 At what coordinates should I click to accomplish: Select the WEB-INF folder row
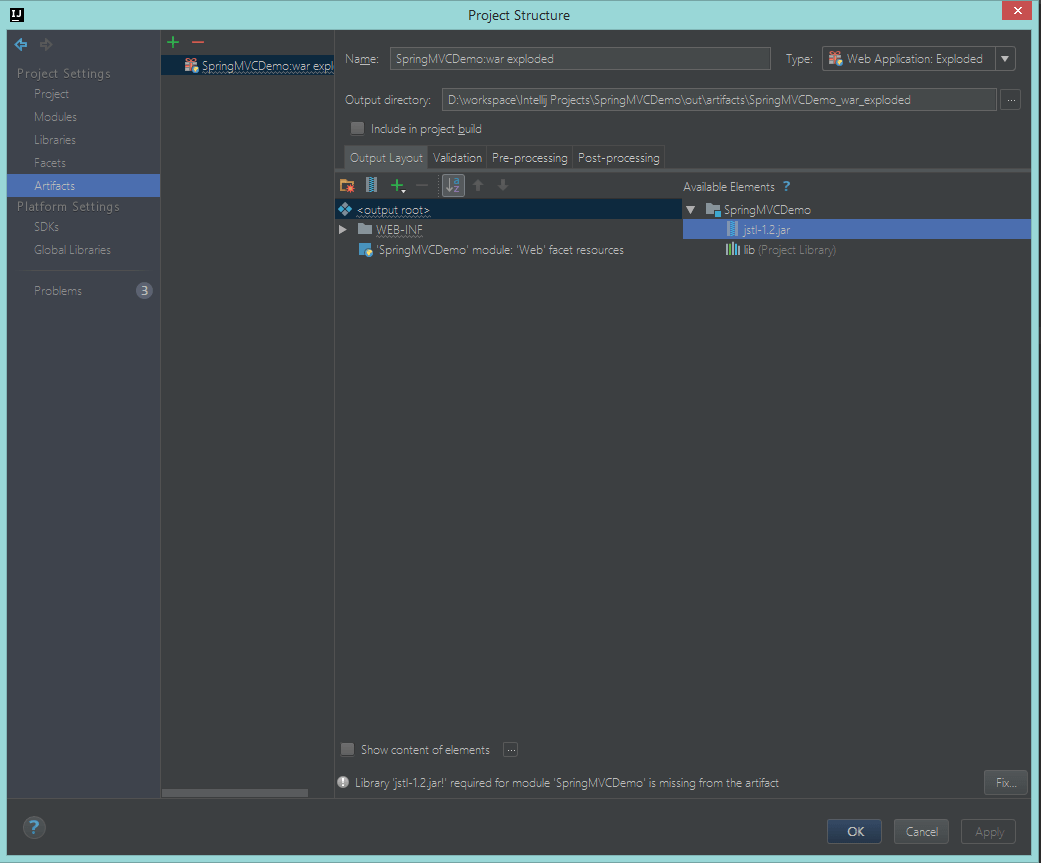[509, 230]
